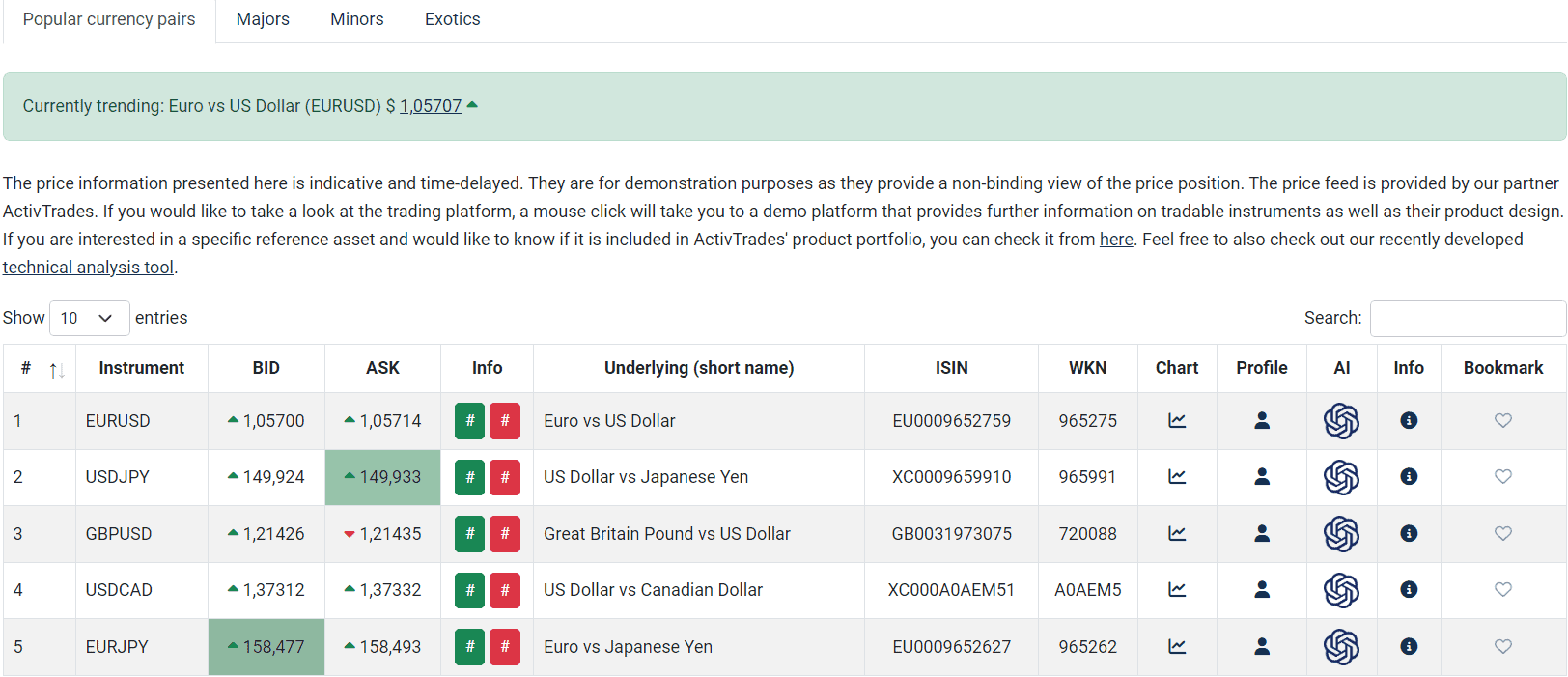The image size is (1568, 677).
Task: Open the chart icon for GBPUSD
Action: (1177, 533)
